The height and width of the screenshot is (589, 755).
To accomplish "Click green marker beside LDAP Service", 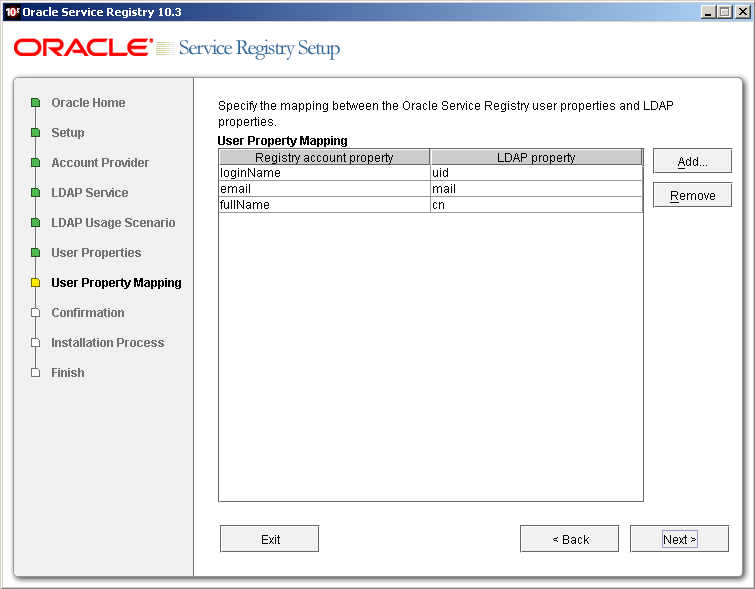I will [x=35, y=193].
